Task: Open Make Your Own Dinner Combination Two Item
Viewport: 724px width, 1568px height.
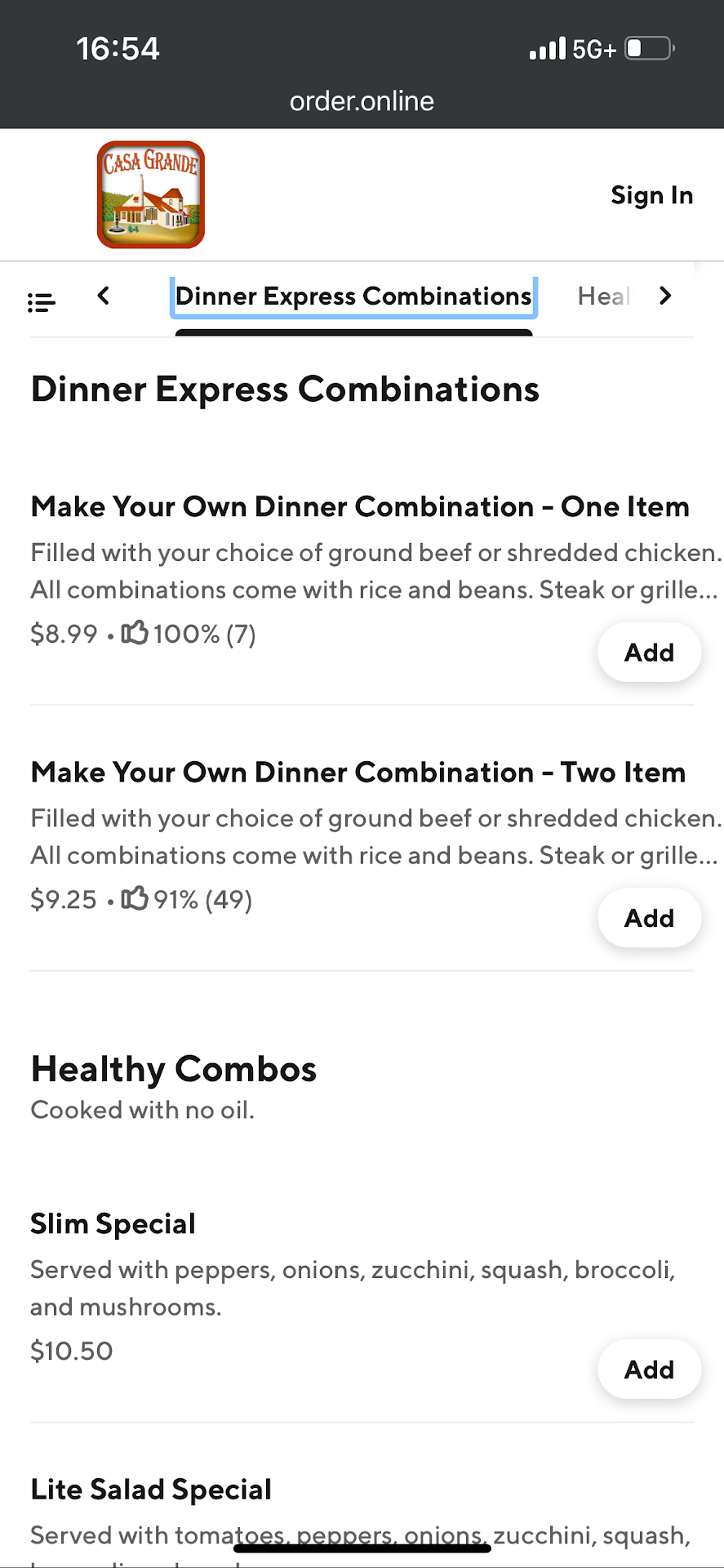Action: 358,773
